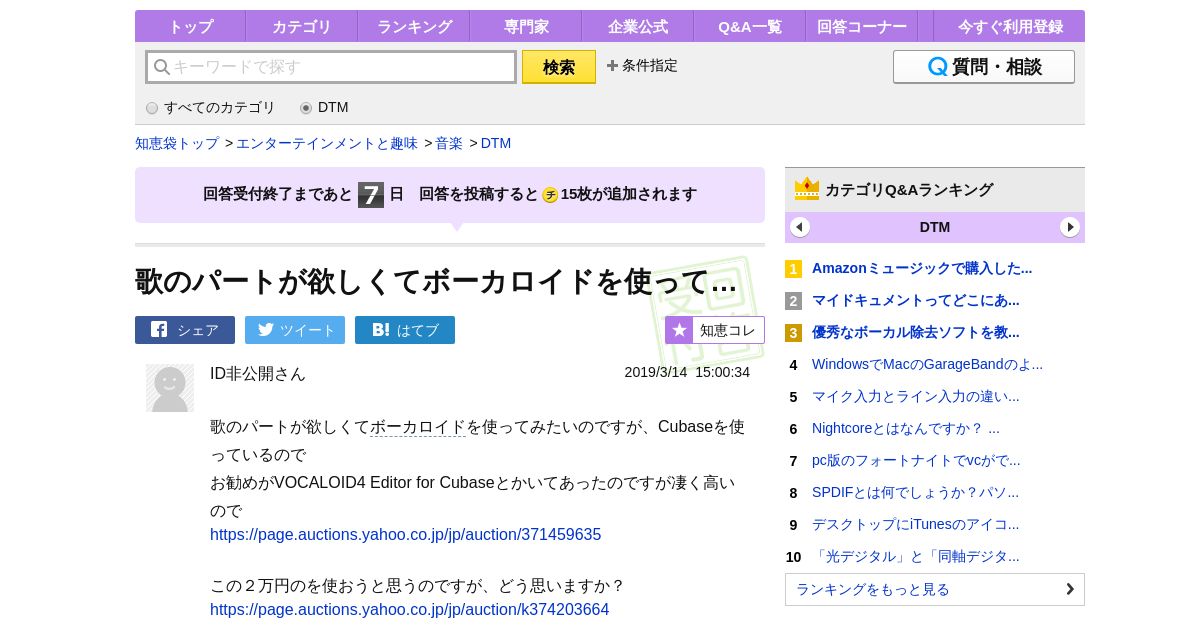1200x630 pixels.
Task: Click the crown ranking icon
Action: click(806, 189)
